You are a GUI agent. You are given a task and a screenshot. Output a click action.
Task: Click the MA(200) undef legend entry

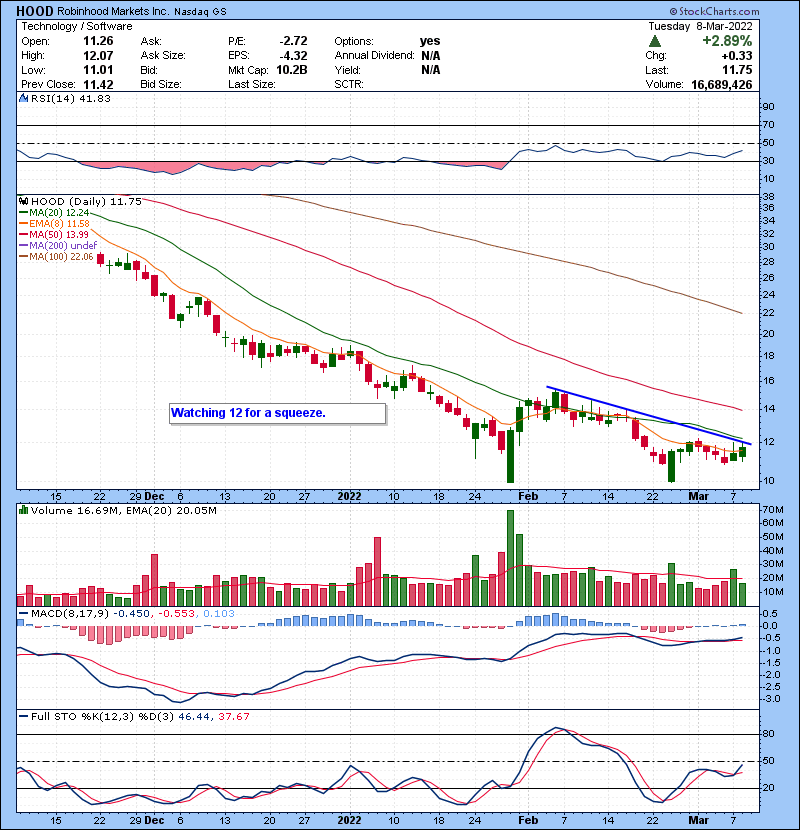click(x=58, y=246)
